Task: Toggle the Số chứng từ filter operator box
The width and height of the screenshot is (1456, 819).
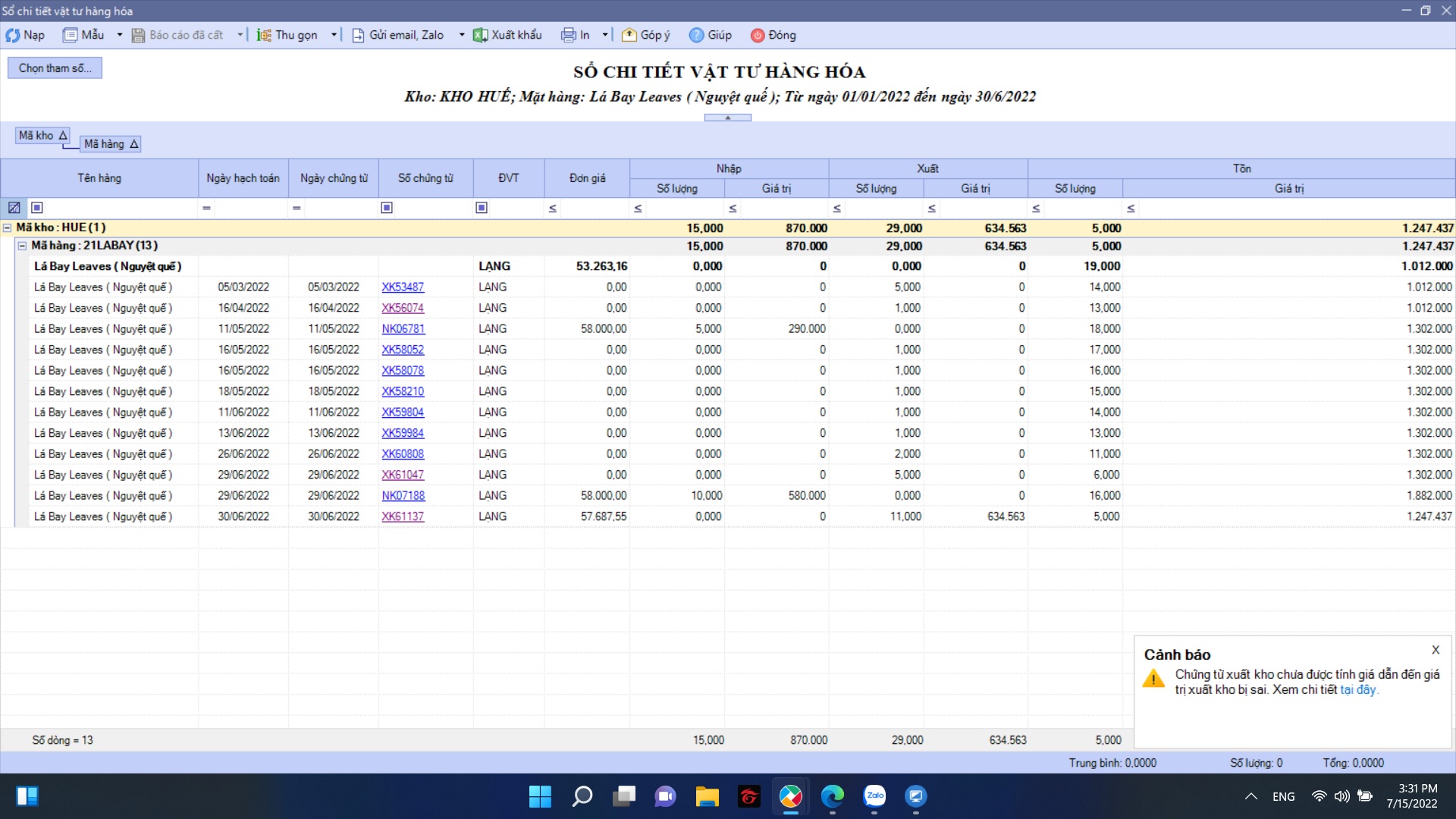Action: (387, 208)
